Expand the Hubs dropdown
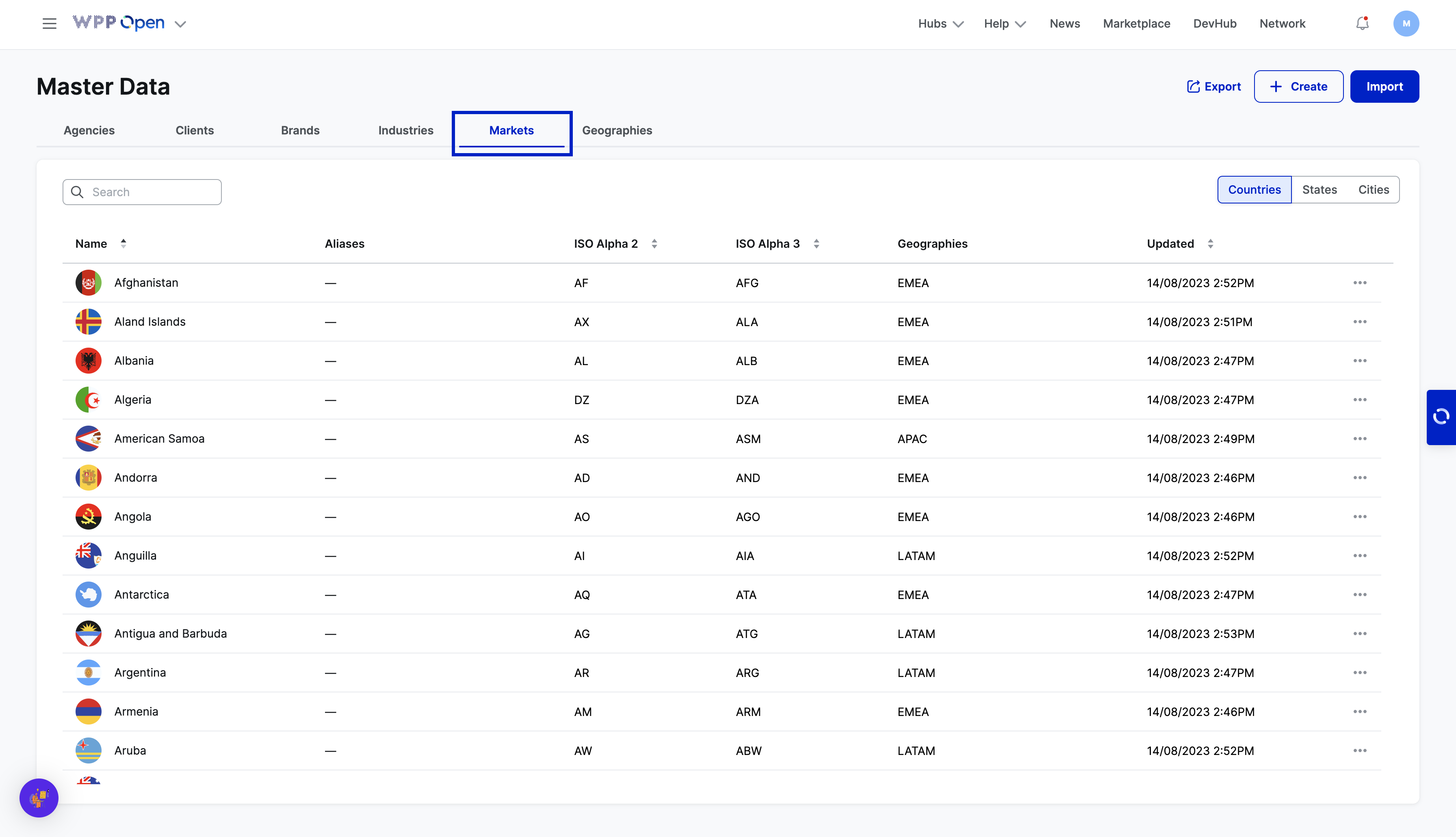1456x837 pixels. pyautogui.click(x=940, y=24)
